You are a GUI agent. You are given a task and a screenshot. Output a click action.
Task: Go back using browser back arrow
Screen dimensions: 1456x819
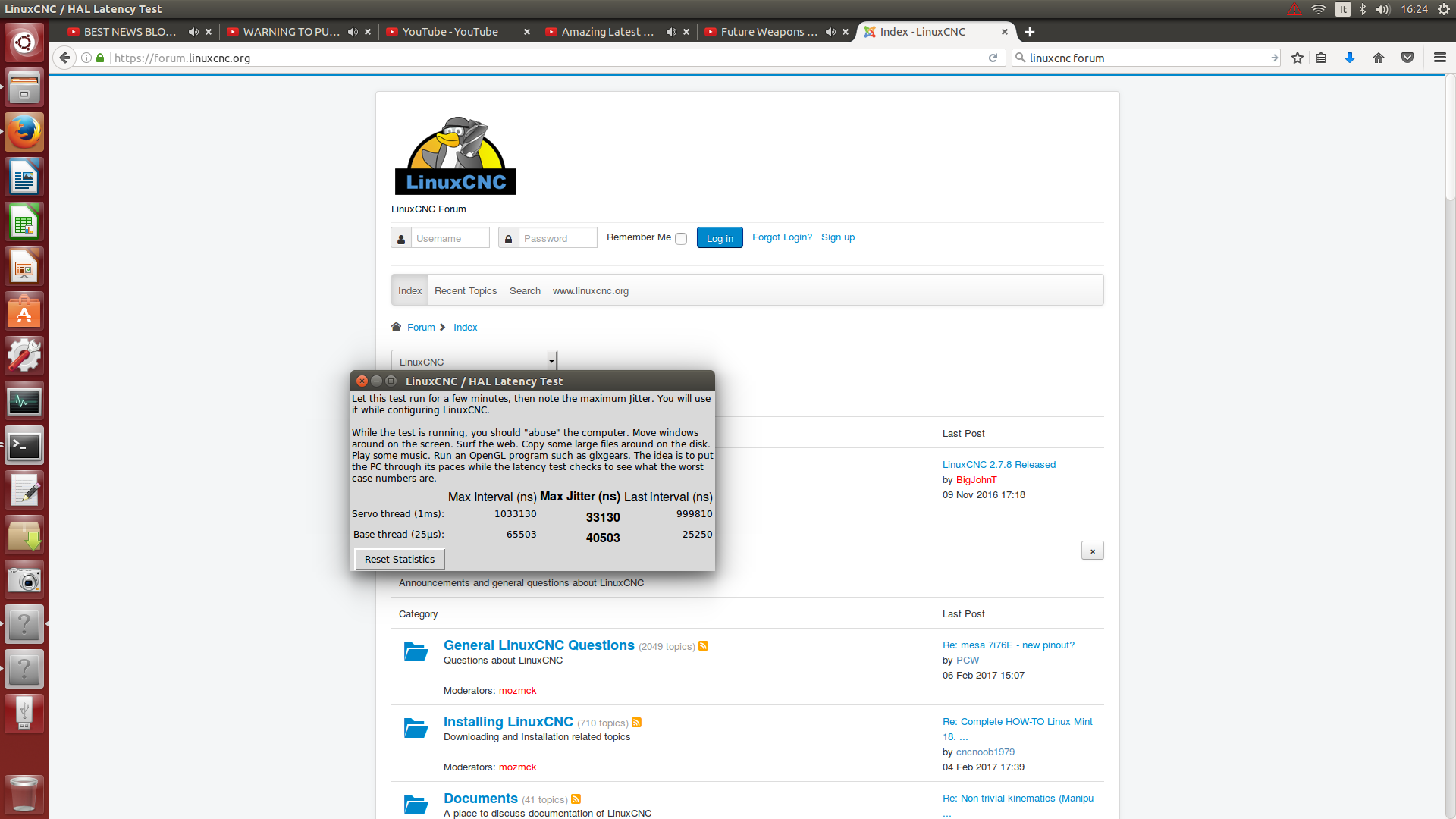[x=64, y=58]
